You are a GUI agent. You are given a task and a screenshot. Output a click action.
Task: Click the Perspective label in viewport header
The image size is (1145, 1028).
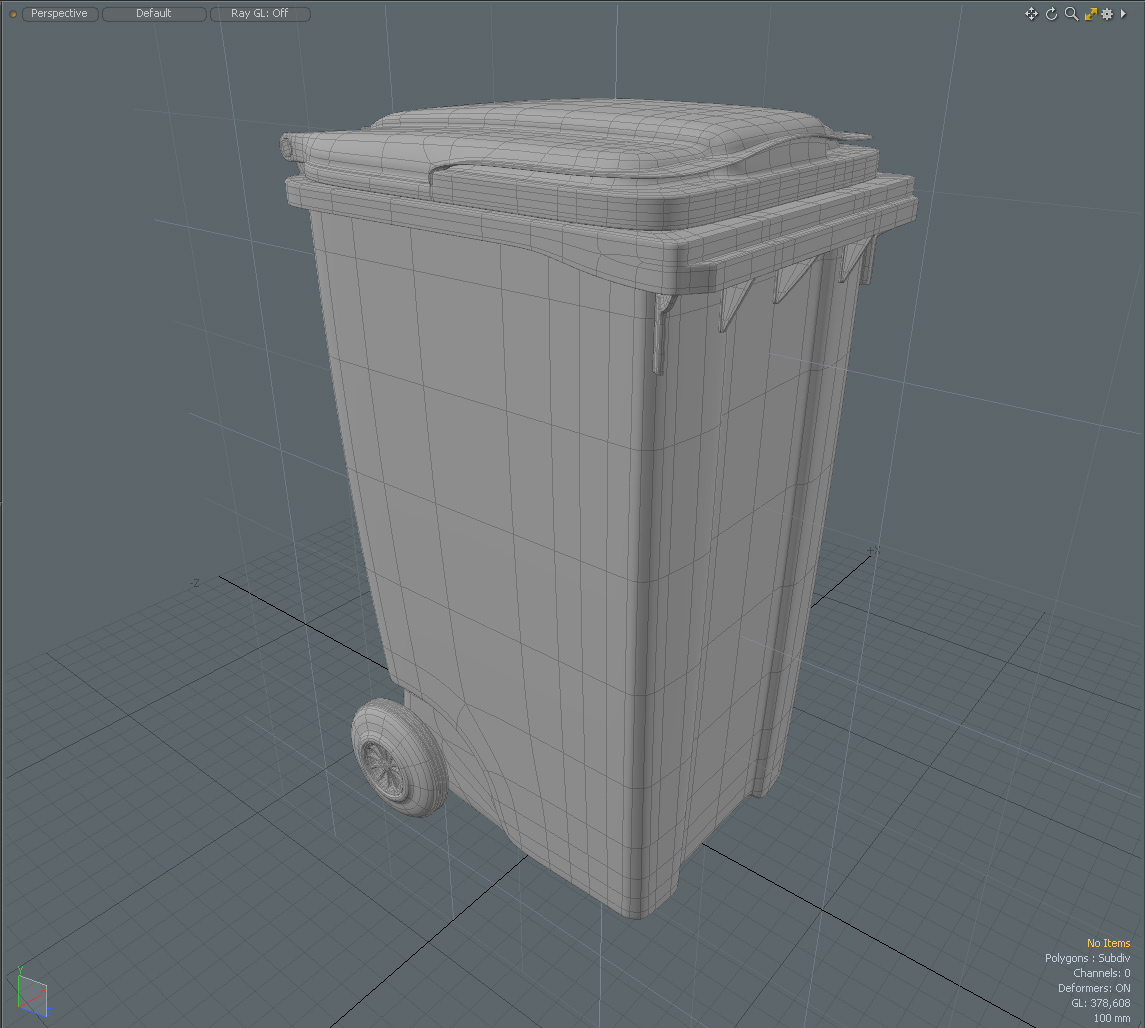[59, 13]
